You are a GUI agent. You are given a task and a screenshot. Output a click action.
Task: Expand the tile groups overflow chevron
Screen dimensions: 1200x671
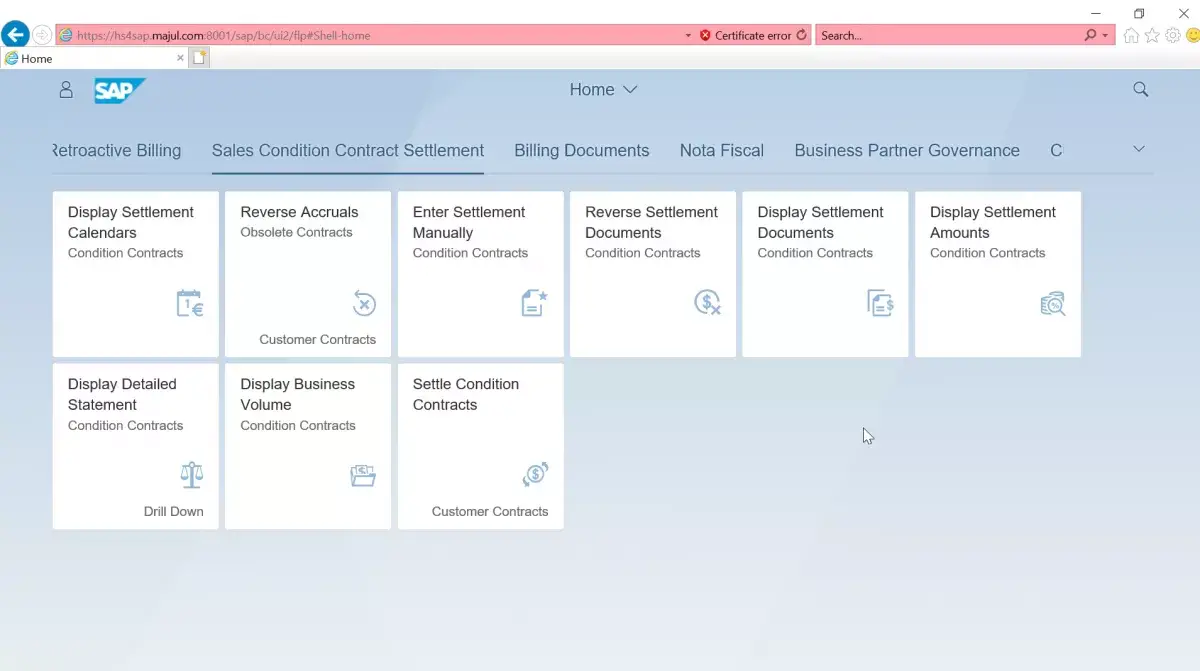tap(1138, 149)
